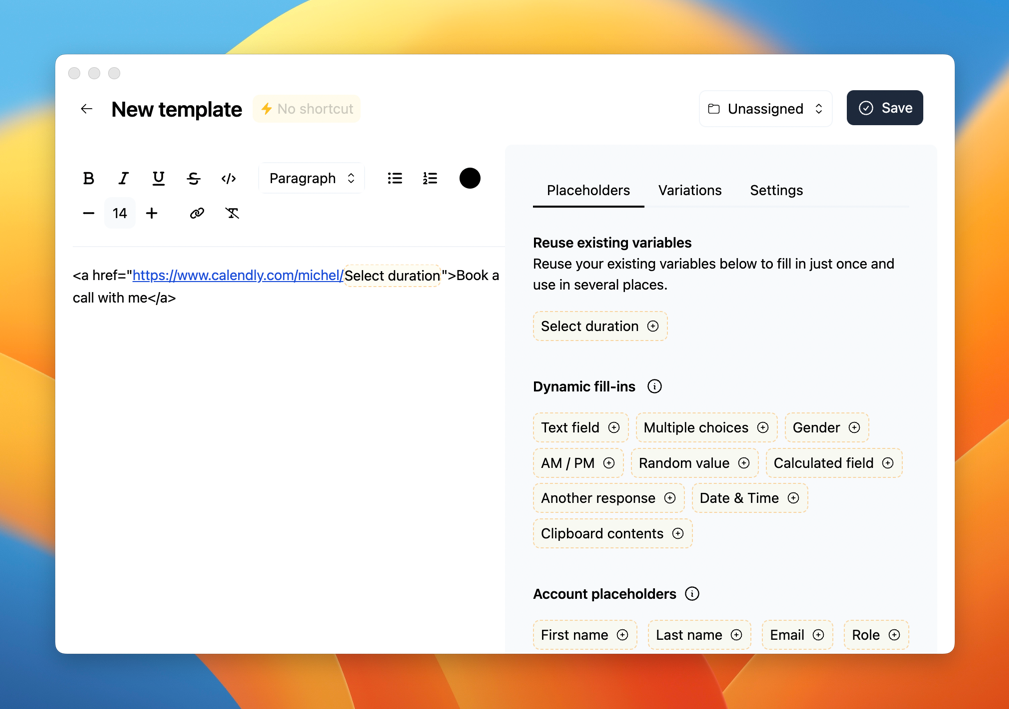Apply italic formatting

(123, 178)
